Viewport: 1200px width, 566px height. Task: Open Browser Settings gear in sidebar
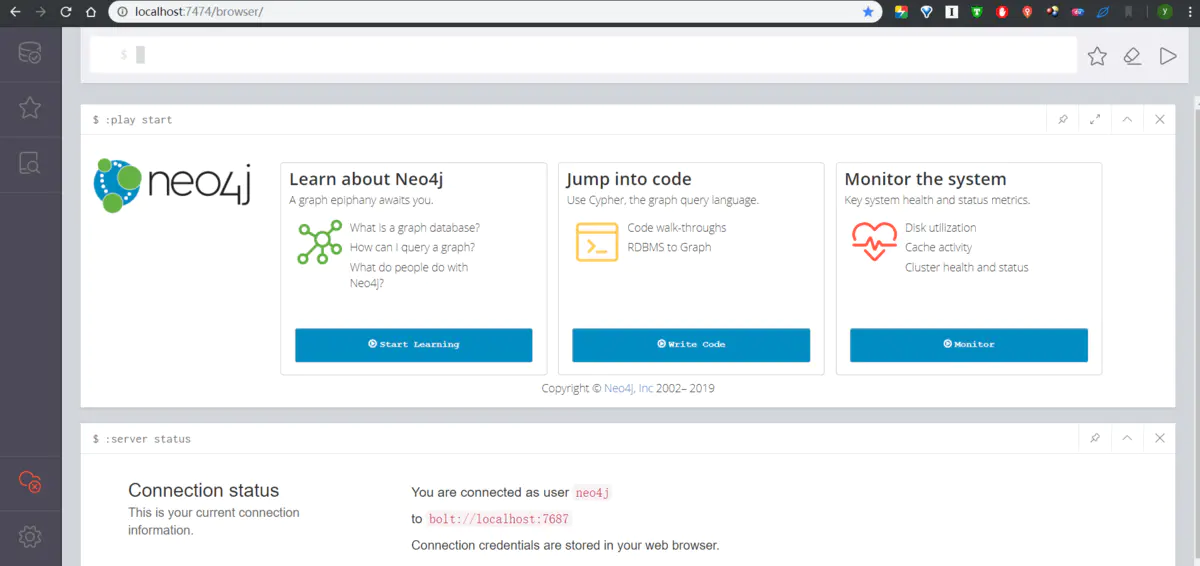tap(30, 537)
